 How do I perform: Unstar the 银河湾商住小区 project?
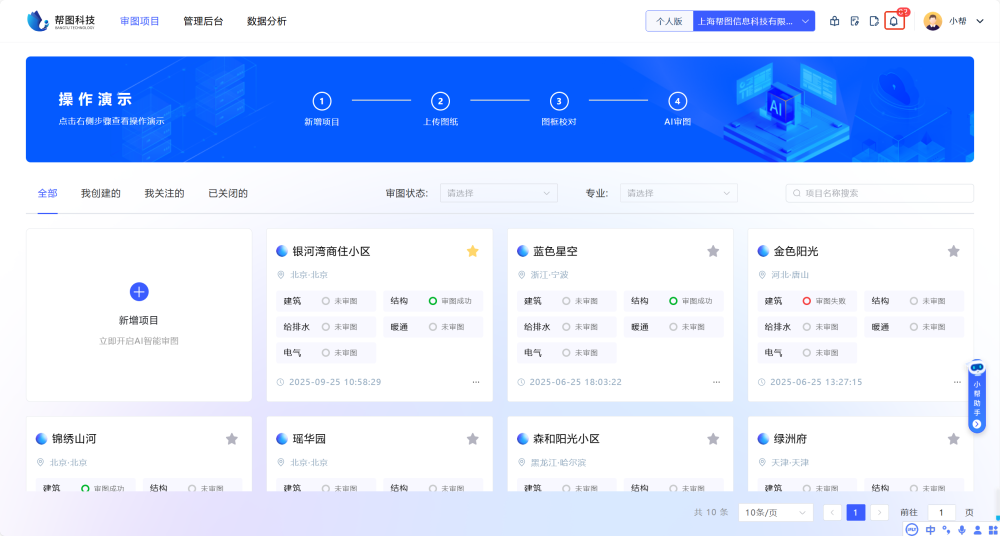[472, 251]
